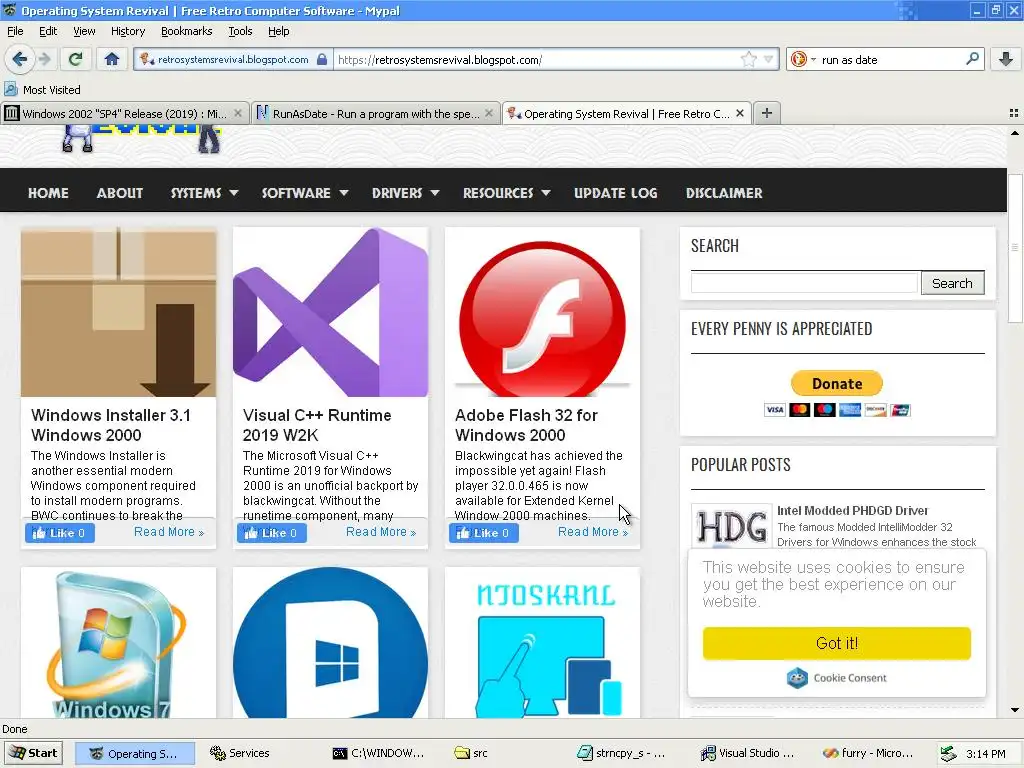Click the sidebar Search button
Screen dimensions: 1024x768
click(952, 283)
